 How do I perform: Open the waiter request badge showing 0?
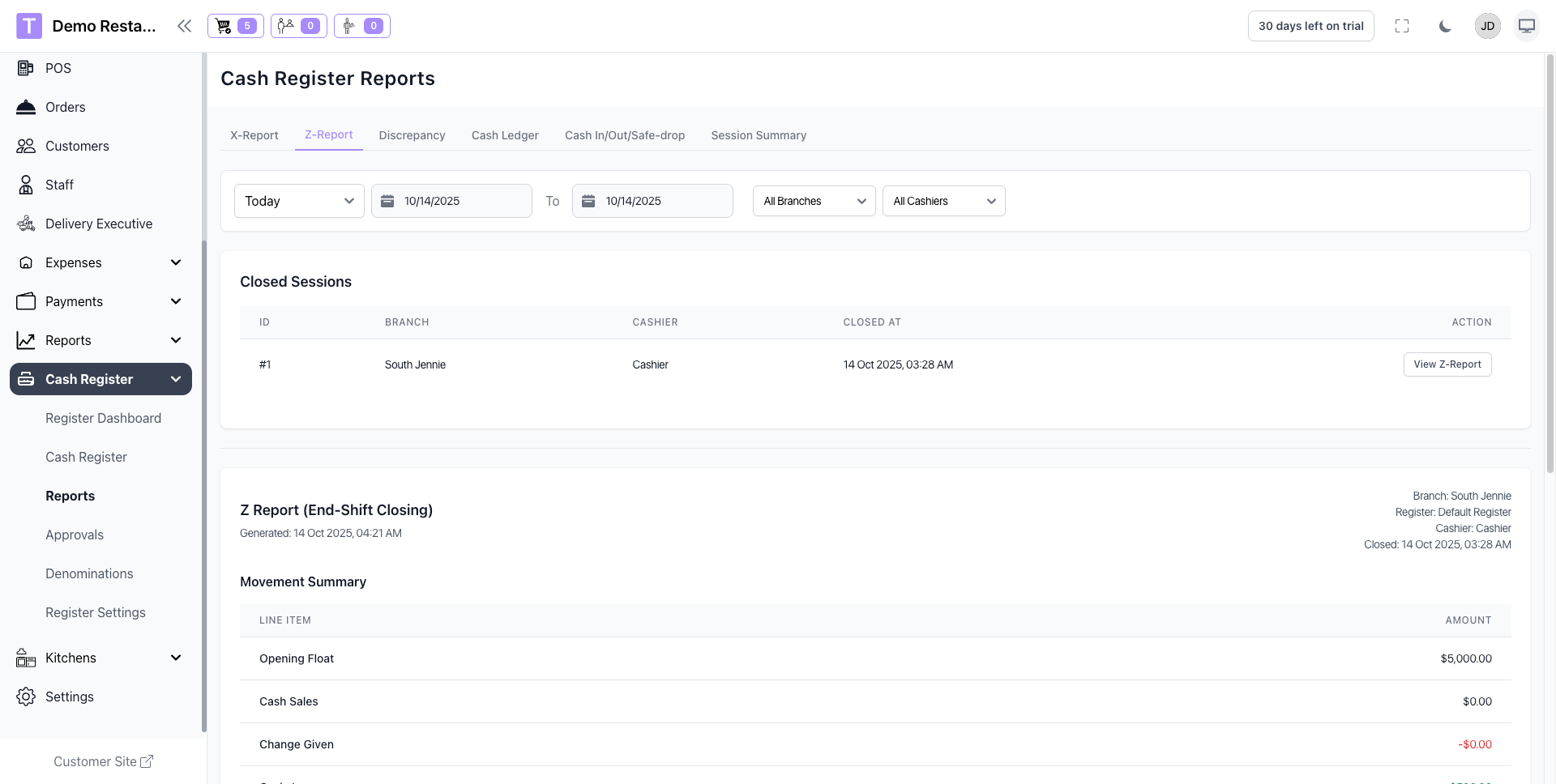click(362, 26)
